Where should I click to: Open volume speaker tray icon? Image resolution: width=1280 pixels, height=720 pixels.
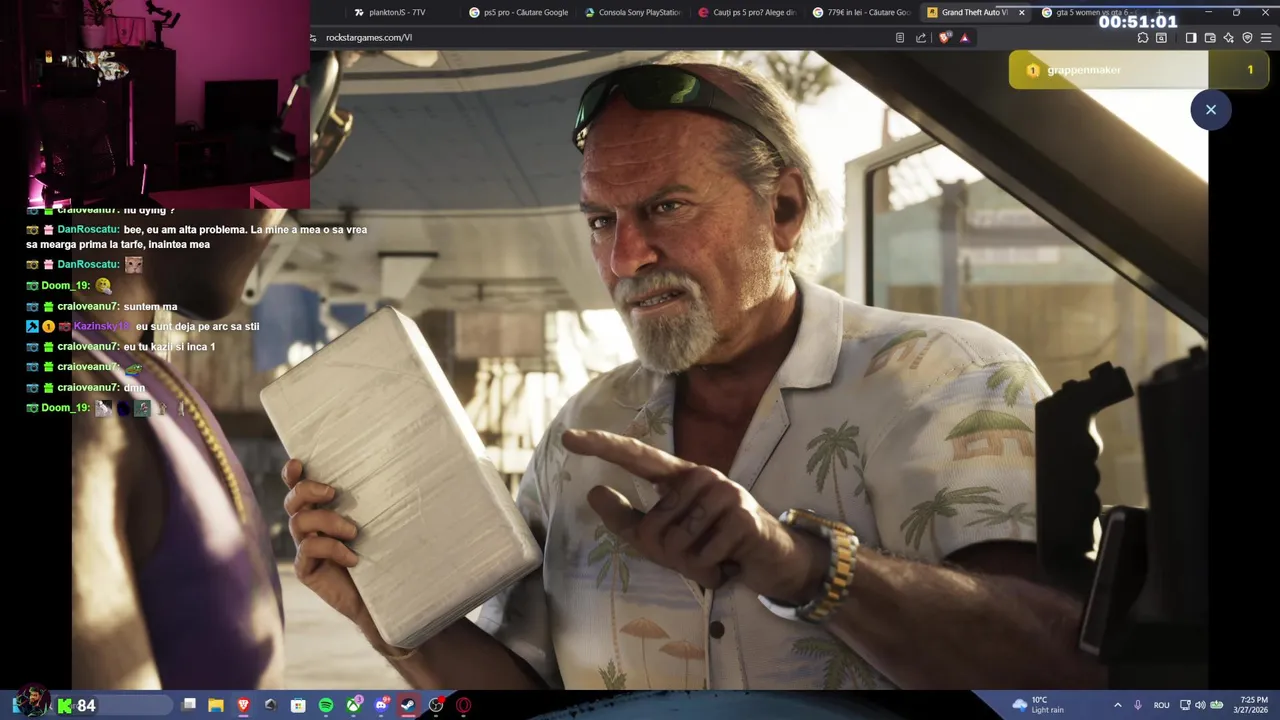click(x=1200, y=705)
